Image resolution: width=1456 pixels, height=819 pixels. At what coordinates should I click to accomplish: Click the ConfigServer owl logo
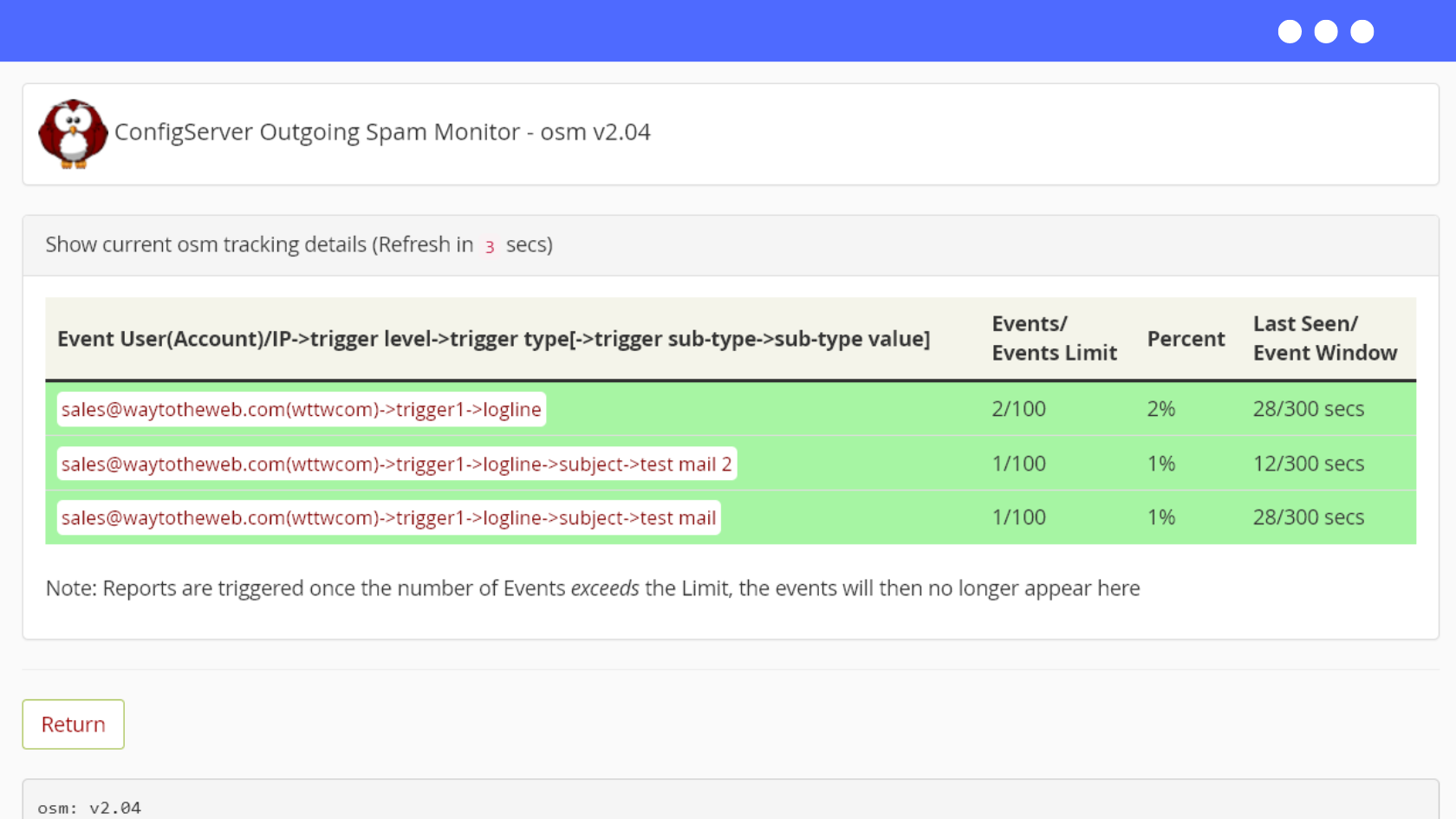coord(74,133)
